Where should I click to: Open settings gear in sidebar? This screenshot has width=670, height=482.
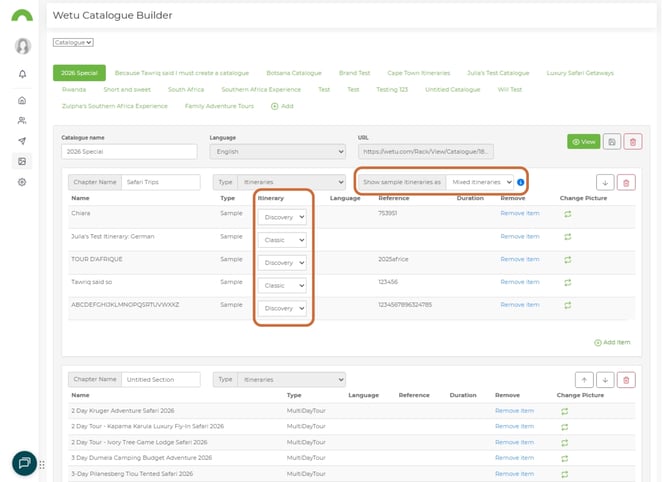(22, 182)
